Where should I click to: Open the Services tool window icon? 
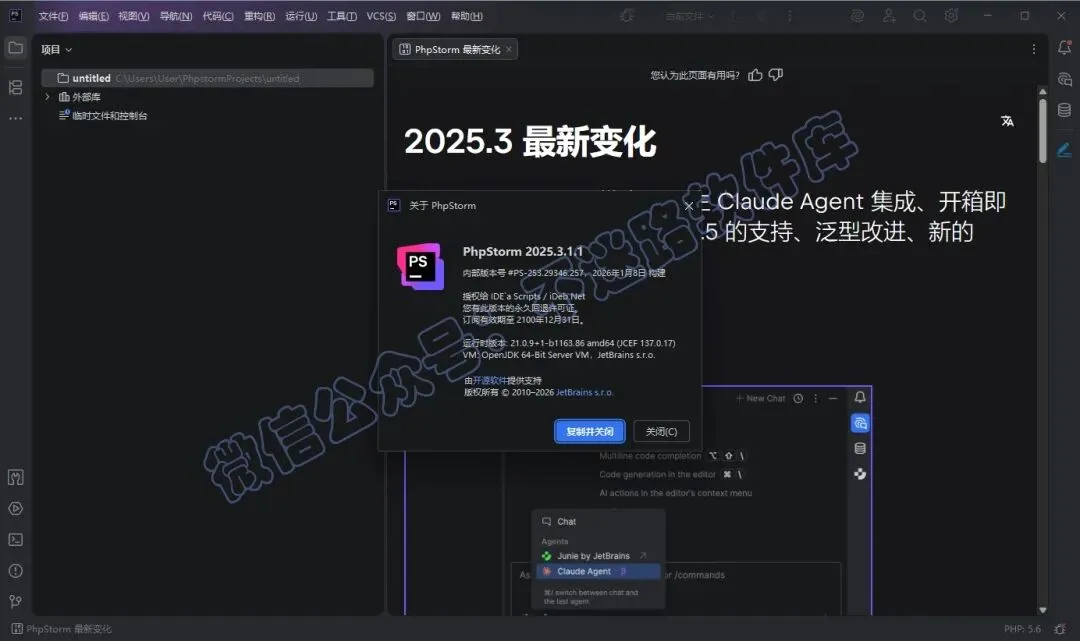click(15, 509)
